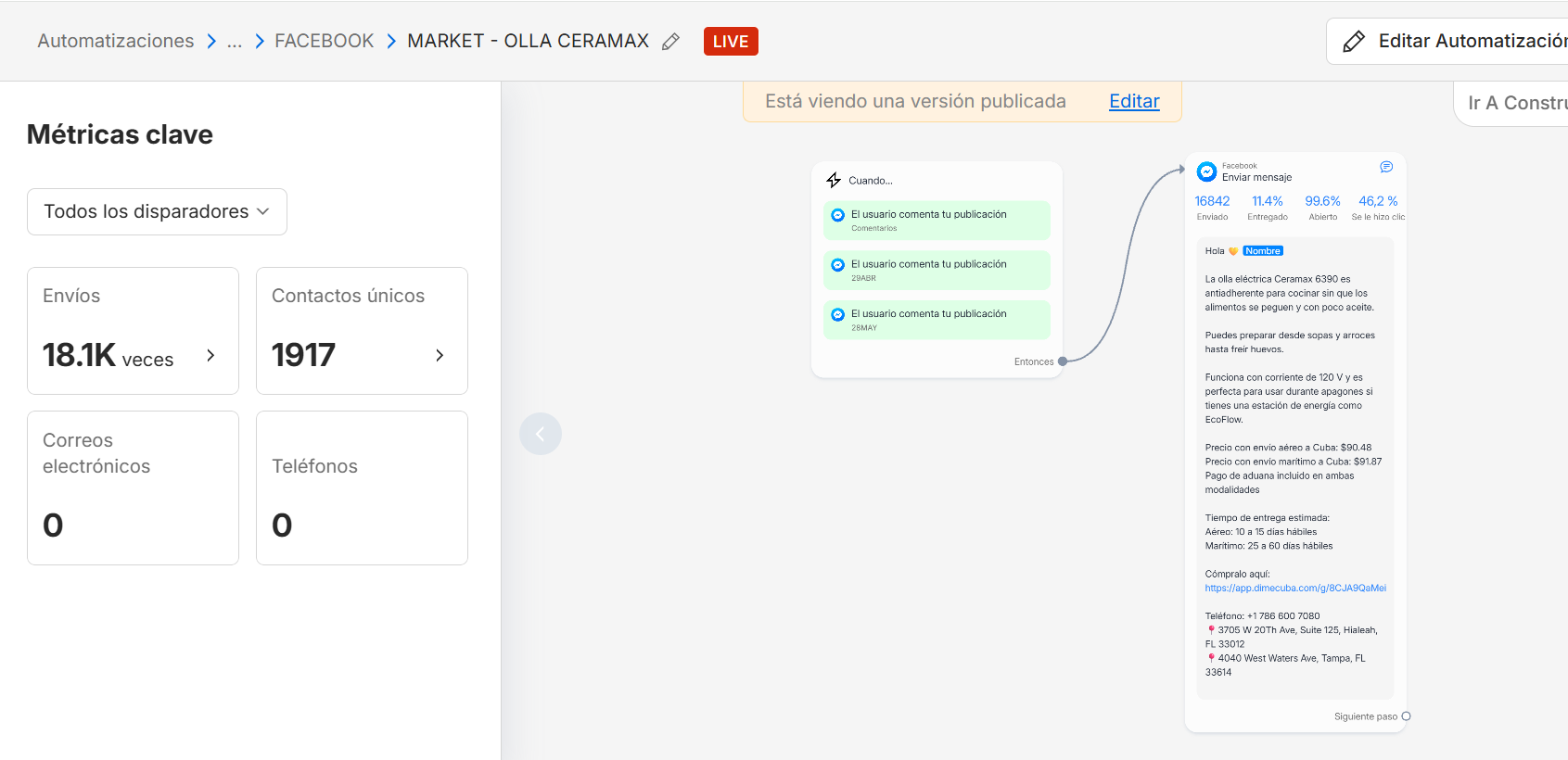
Task: Go to Automatizaciones breadcrumb
Action: pyautogui.click(x=116, y=41)
